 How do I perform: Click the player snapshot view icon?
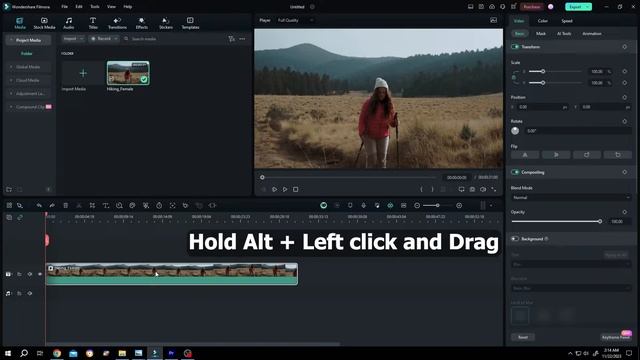click(493, 20)
